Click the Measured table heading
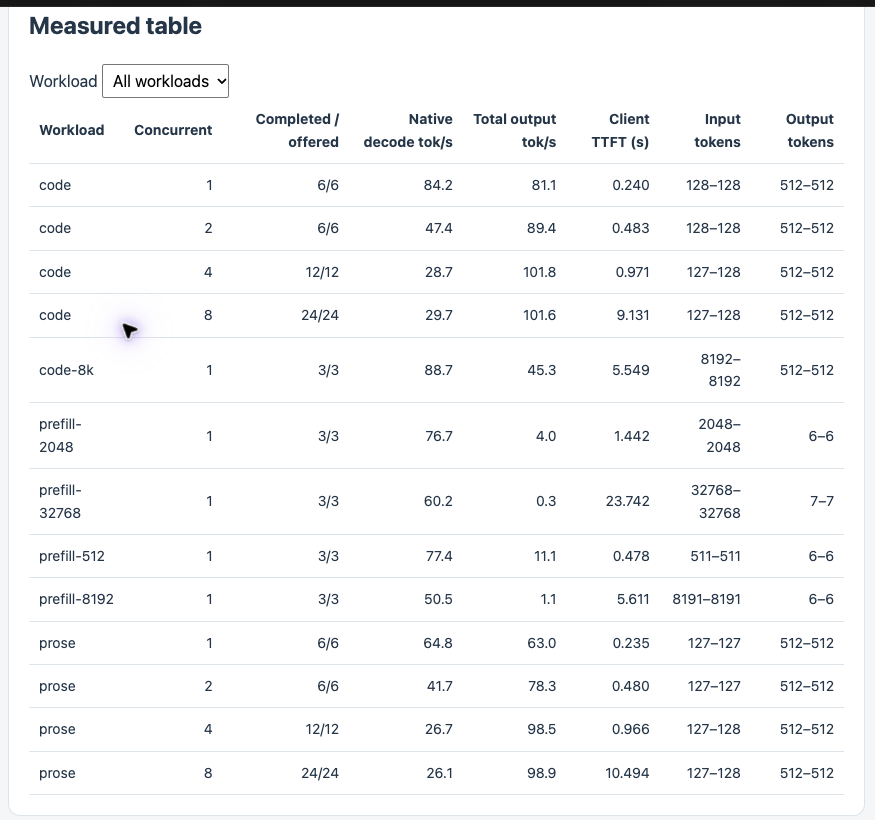This screenshot has height=820, width=875. (x=115, y=26)
